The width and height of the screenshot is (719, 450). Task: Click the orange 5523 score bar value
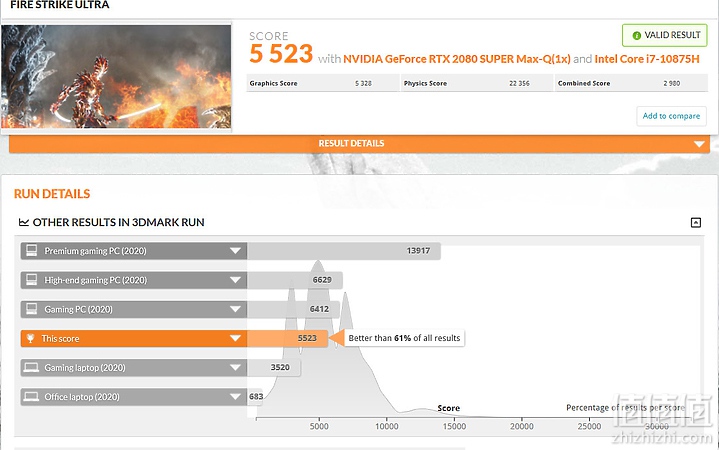click(307, 339)
